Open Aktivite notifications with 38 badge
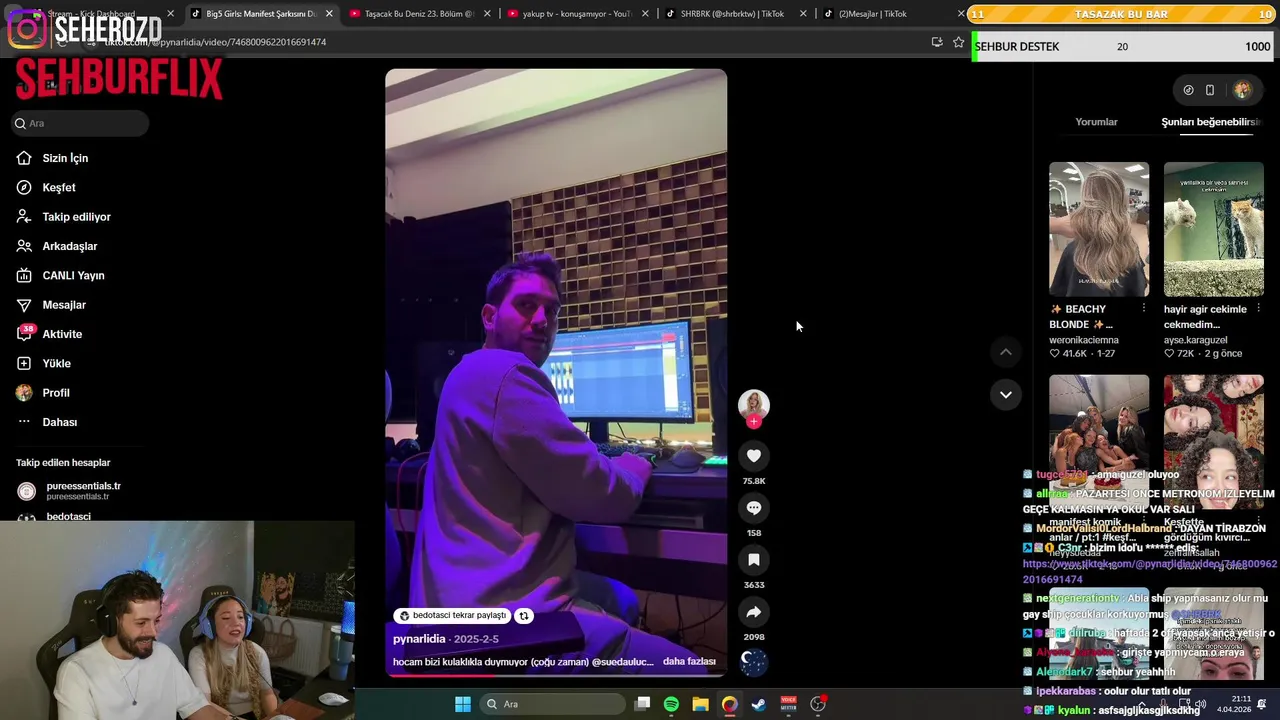This screenshot has height=720, width=1280. click(62, 334)
